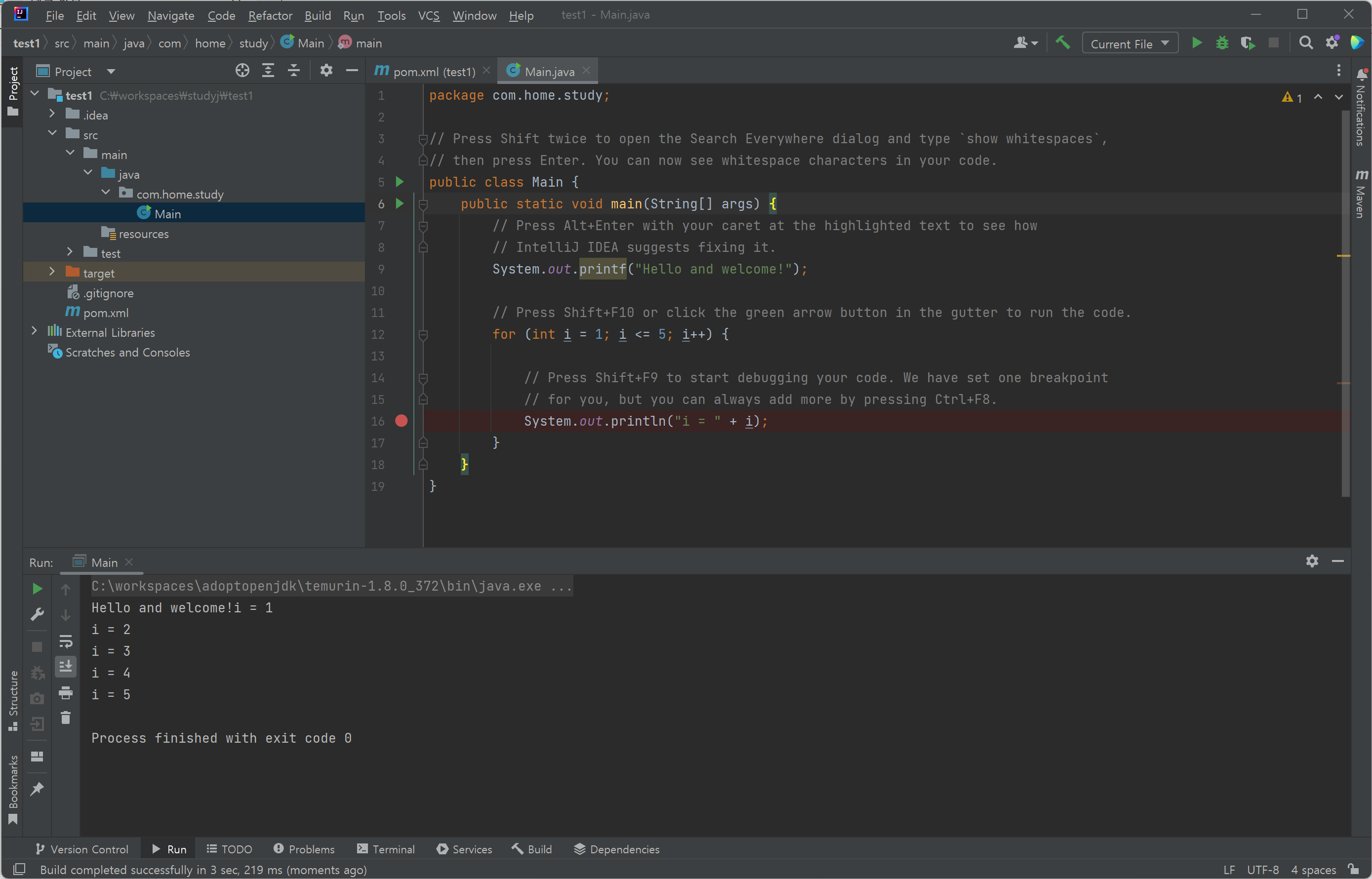
Task: Expand the target folder in project tree
Action: 52,272
